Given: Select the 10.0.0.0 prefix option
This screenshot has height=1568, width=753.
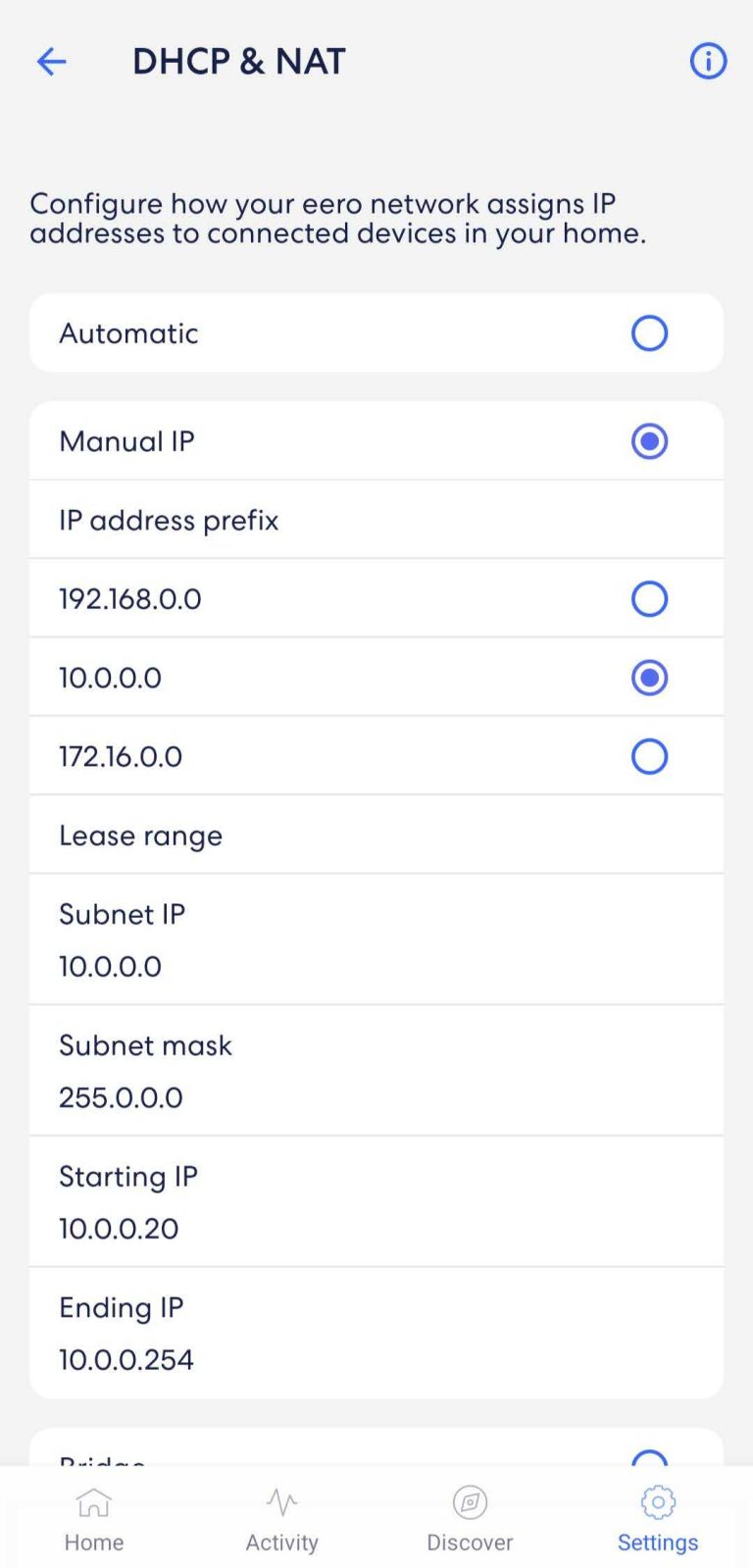Looking at the screenshot, I should [649, 677].
